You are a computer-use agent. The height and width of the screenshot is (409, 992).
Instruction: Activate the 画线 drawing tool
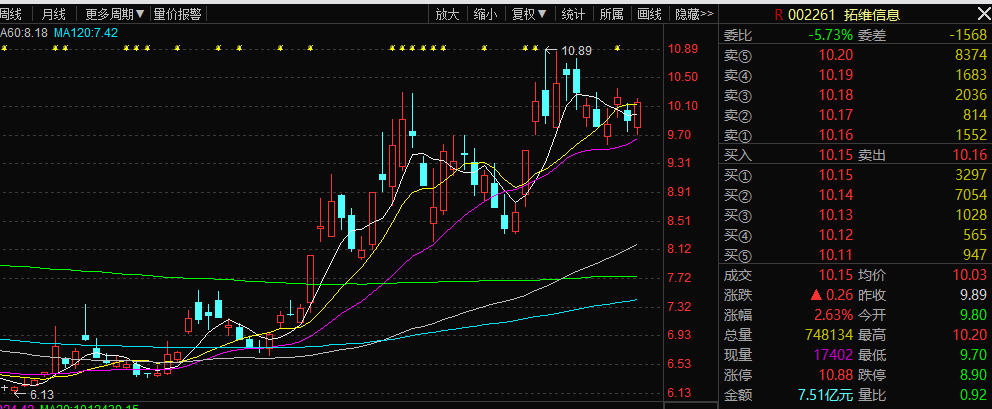(x=649, y=14)
